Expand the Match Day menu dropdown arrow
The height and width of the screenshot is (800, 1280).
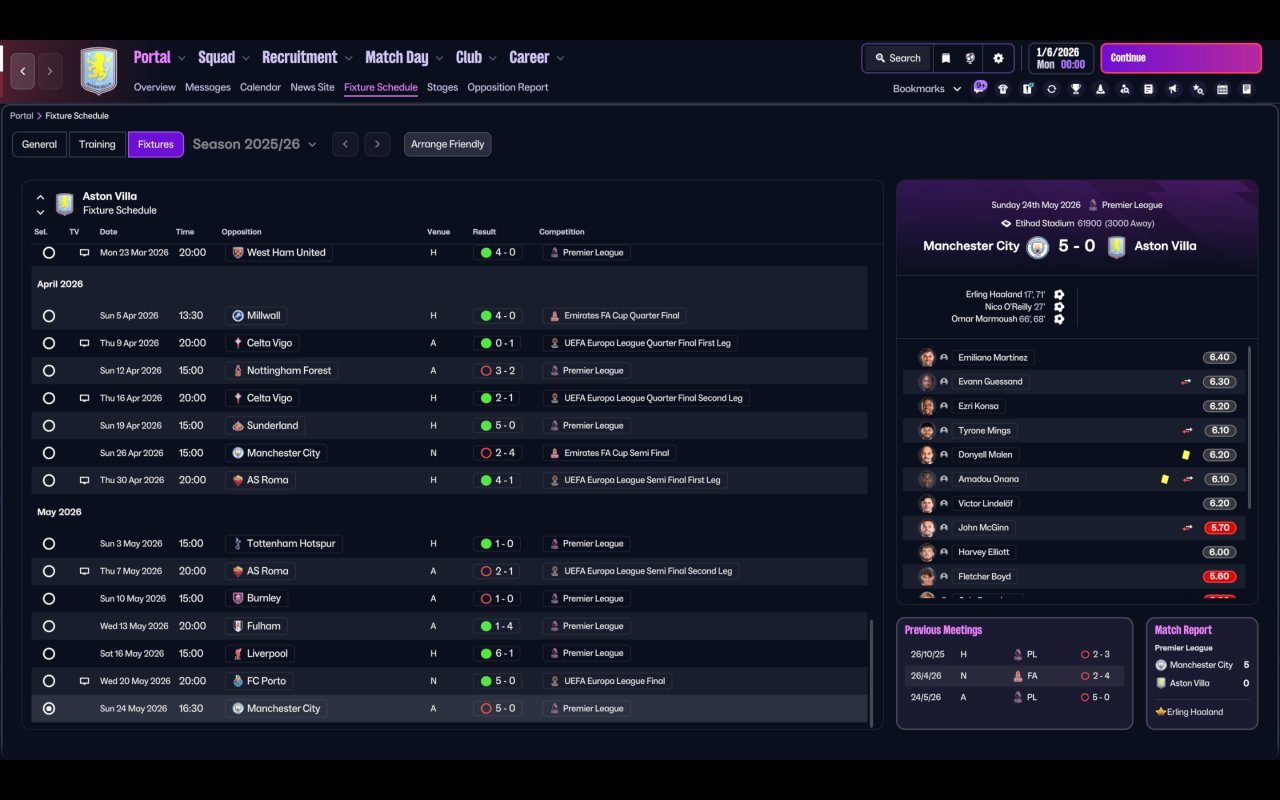point(439,58)
